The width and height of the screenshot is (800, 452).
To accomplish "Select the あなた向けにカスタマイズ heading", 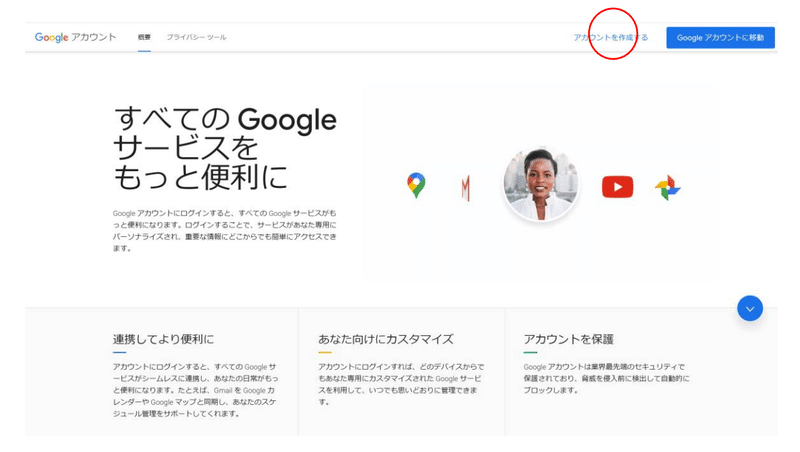I will [x=386, y=339].
